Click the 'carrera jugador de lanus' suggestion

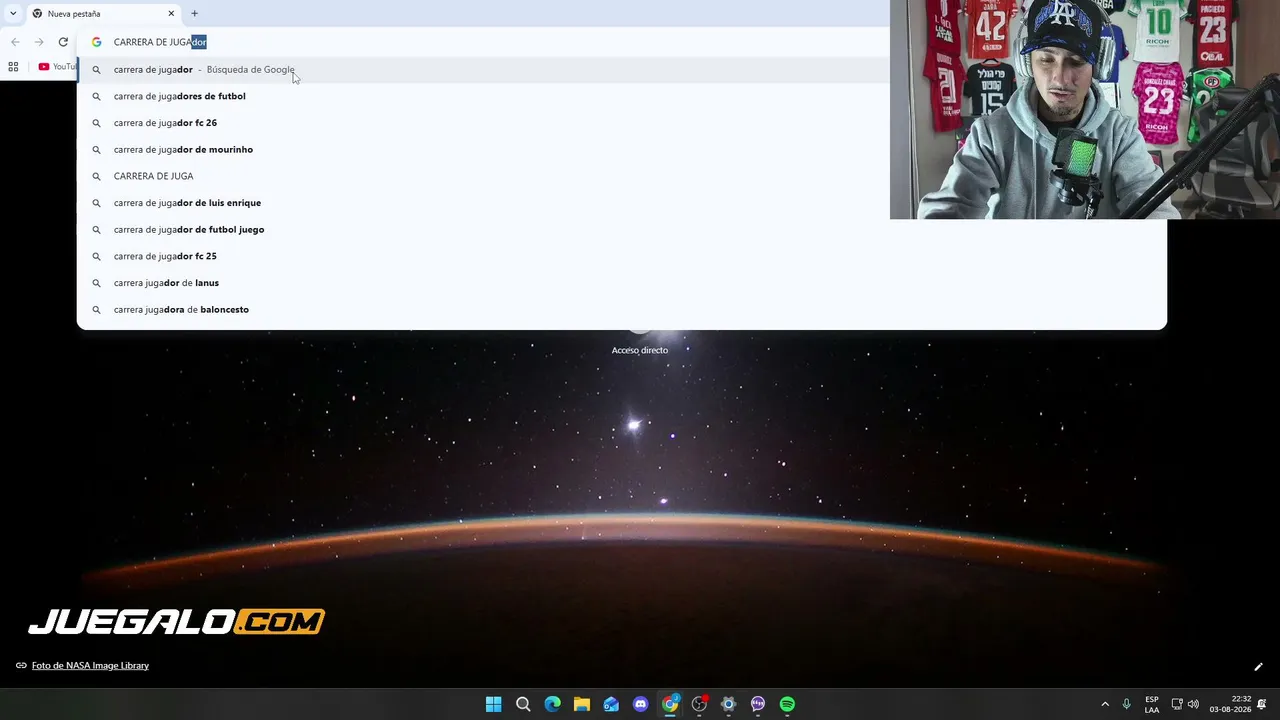coord(622,283)
